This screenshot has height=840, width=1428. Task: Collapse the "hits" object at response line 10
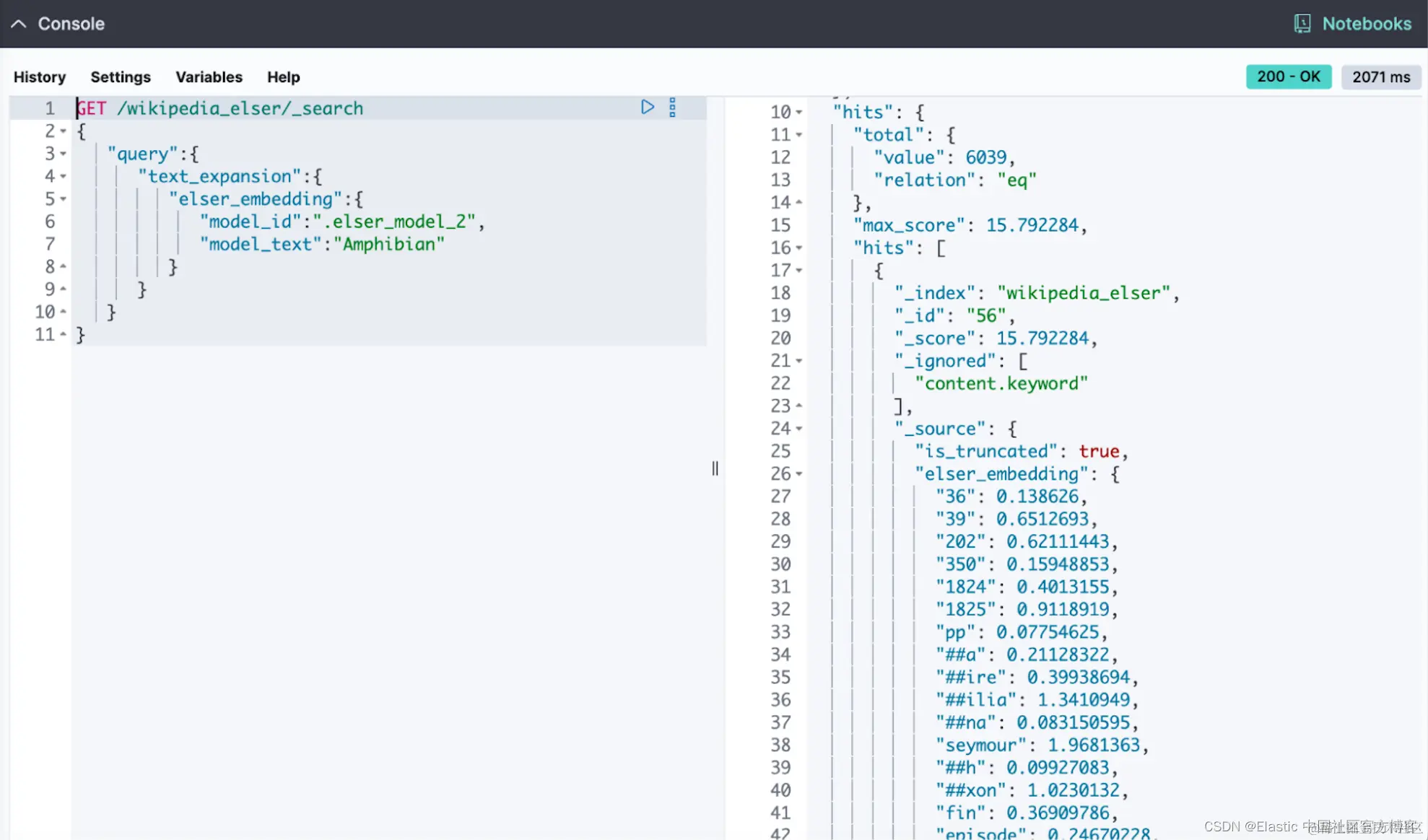pyautogui.click(x=799, y=113)
